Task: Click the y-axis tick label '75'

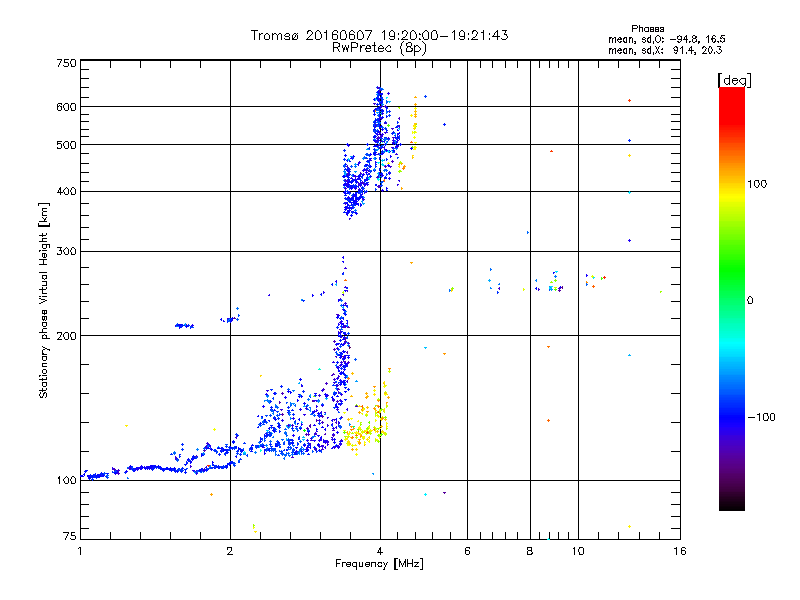Action: tap(70, 536)
